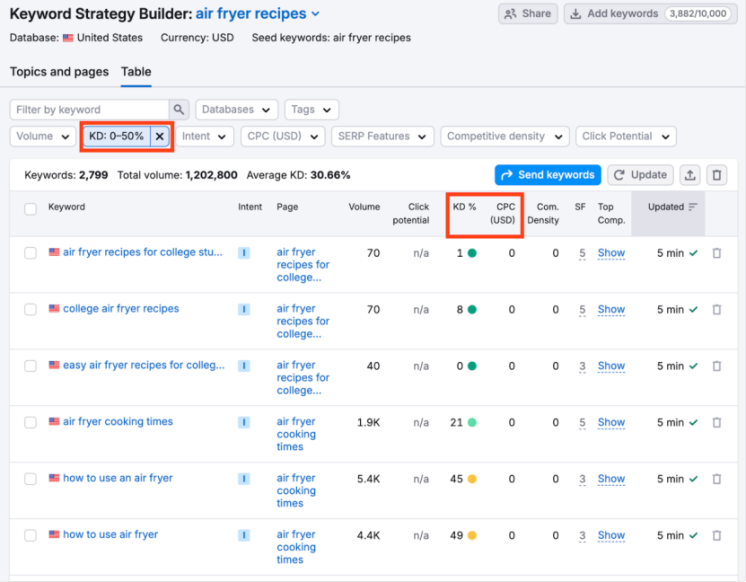Check the 'college air fryer recipes' checkbox
746x582 pixels.
click(31, 310)
